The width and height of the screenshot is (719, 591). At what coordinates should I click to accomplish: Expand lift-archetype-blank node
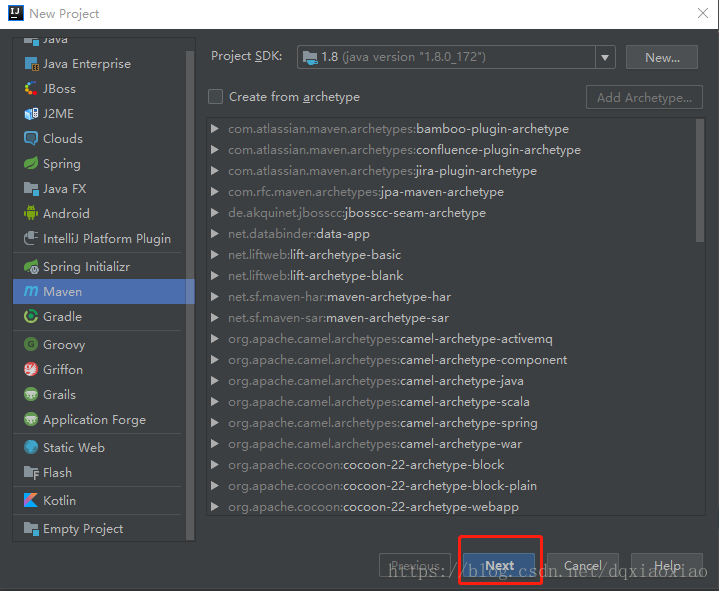point(214,276)
